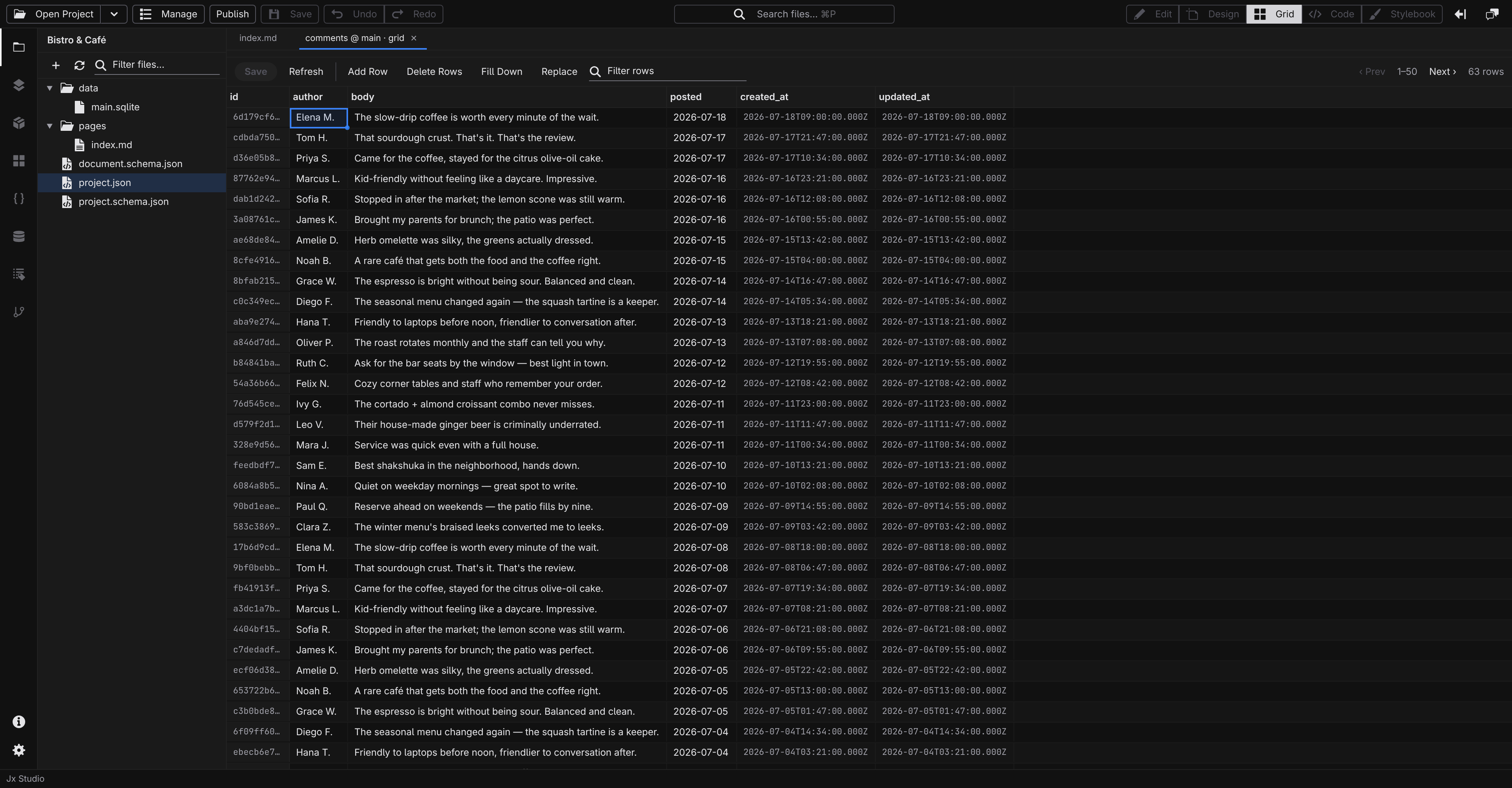Viewport: 1512px width, 788px height.
Task: Open the Open Project dropdown arrow
Action: click(x=114, y=14)
